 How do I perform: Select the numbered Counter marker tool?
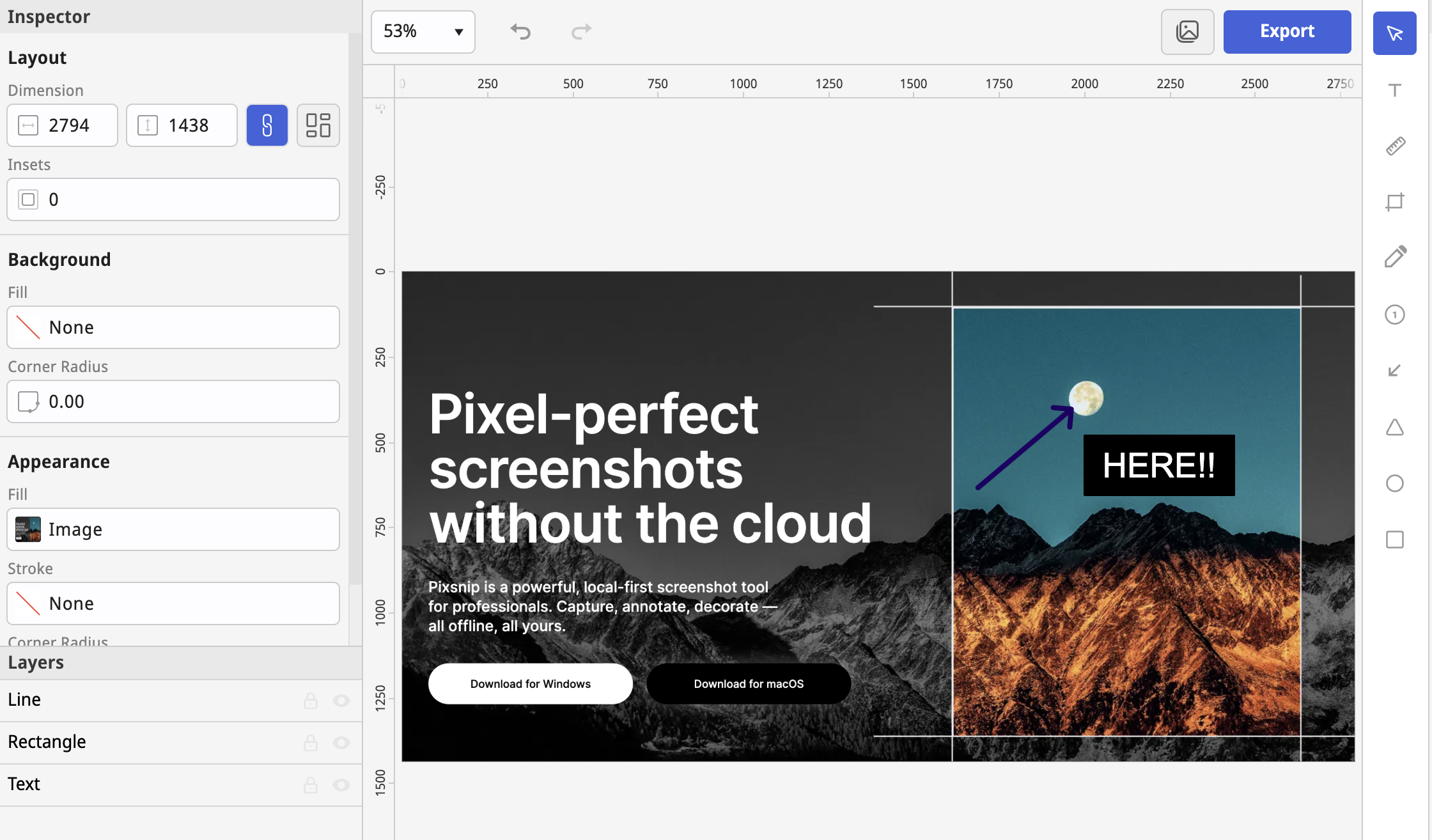(1395, 315)
